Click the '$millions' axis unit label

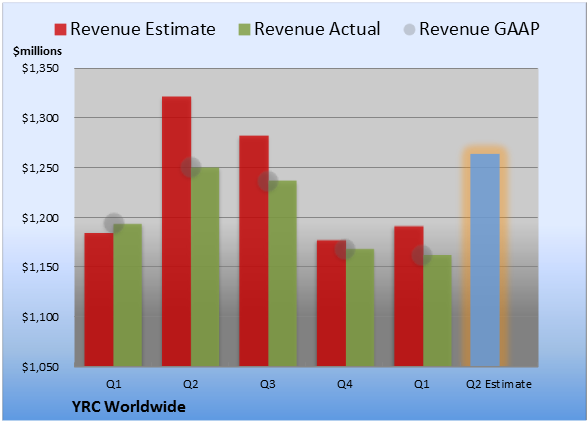tap(38, 51)
